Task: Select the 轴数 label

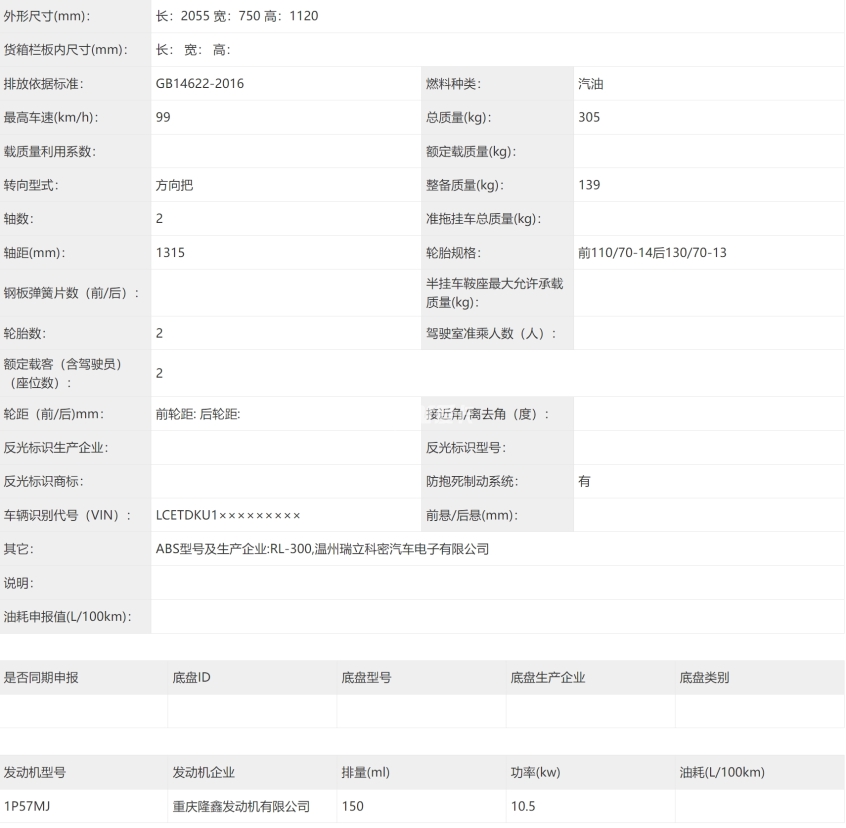Action: [x=19, y=218]
